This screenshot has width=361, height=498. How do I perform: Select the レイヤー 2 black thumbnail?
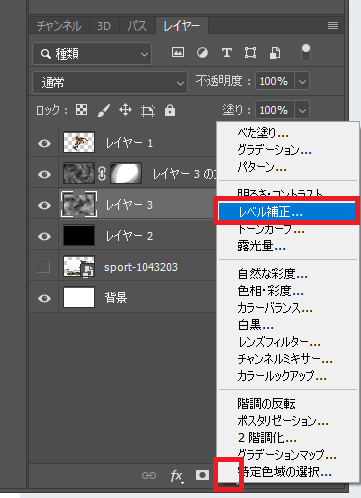point(79,235)
